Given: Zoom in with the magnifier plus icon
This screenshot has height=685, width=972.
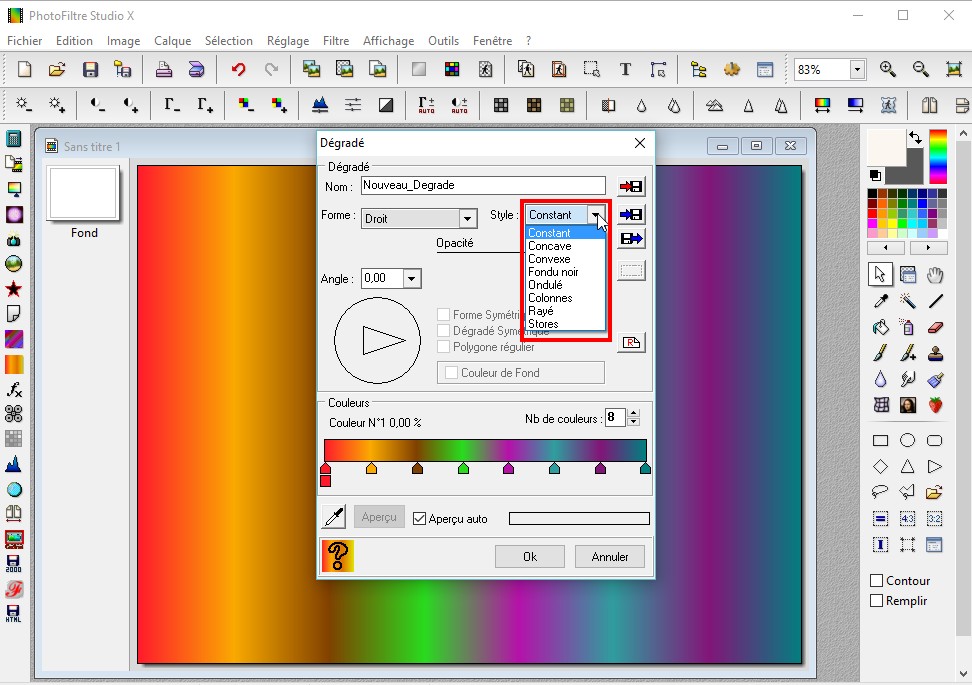Looking at the screenshot, I should (x=888, y=69).
